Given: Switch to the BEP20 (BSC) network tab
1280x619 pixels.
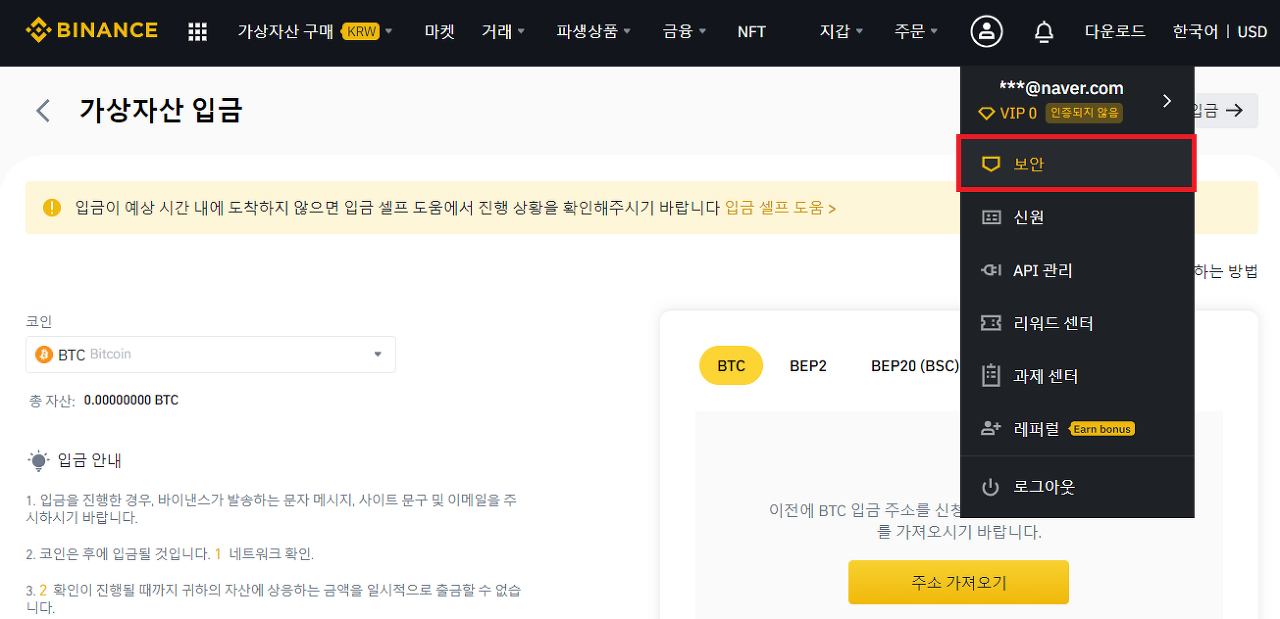Looking at the screenshot, I should 914,365.
